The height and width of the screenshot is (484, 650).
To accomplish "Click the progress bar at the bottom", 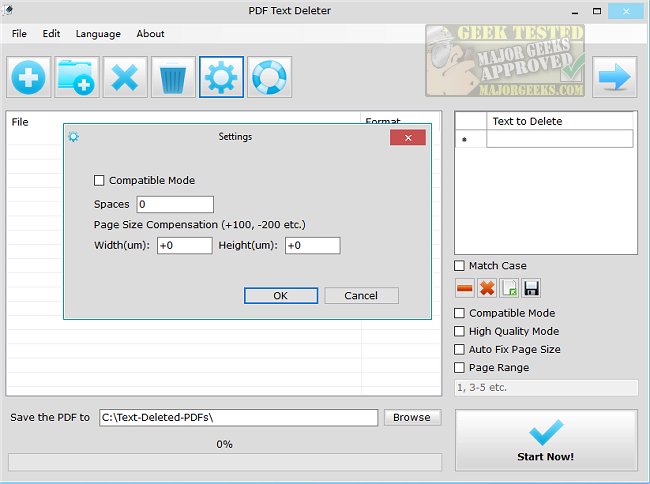I will 225,462.
